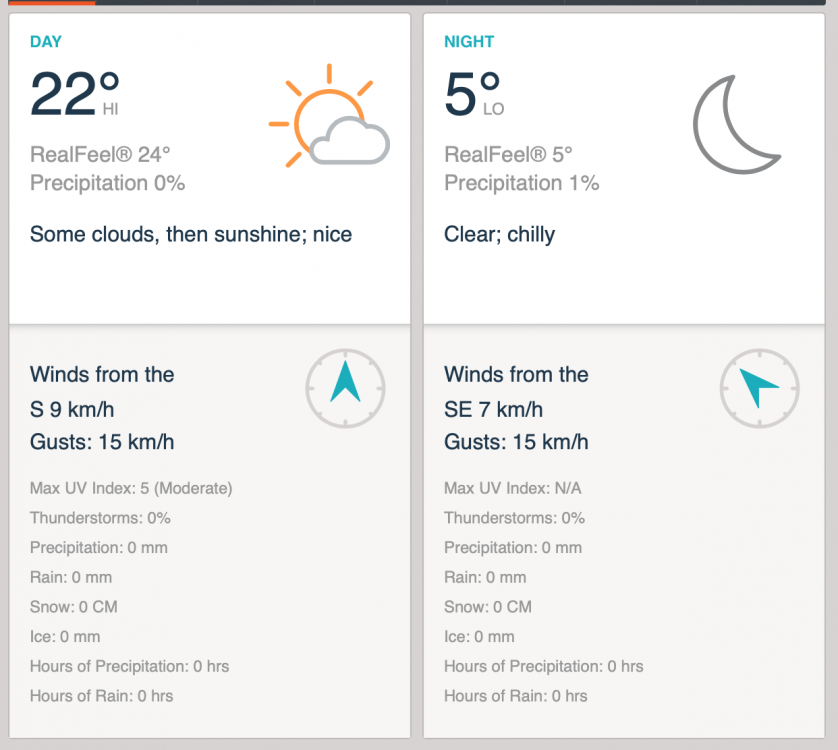Click the S 9 km/h wind reading
The width and height of the screenshot is (838, 750).
click(x=79, y=409)
